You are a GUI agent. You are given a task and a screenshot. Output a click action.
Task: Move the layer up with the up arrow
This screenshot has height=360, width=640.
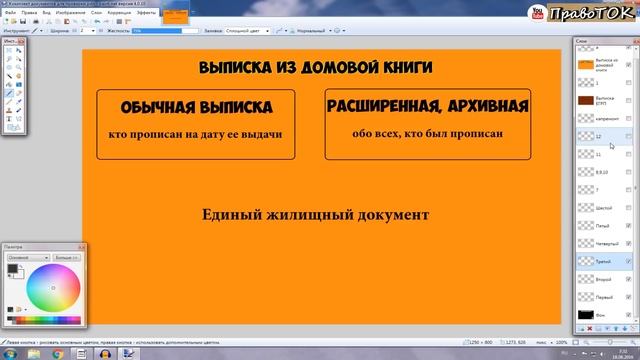(616, 329)
